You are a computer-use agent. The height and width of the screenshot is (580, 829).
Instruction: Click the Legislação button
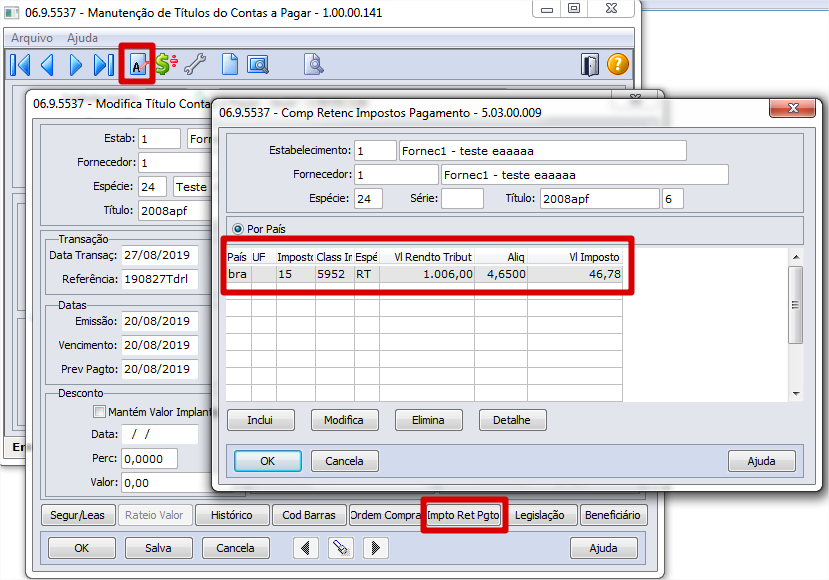(540, 515)
